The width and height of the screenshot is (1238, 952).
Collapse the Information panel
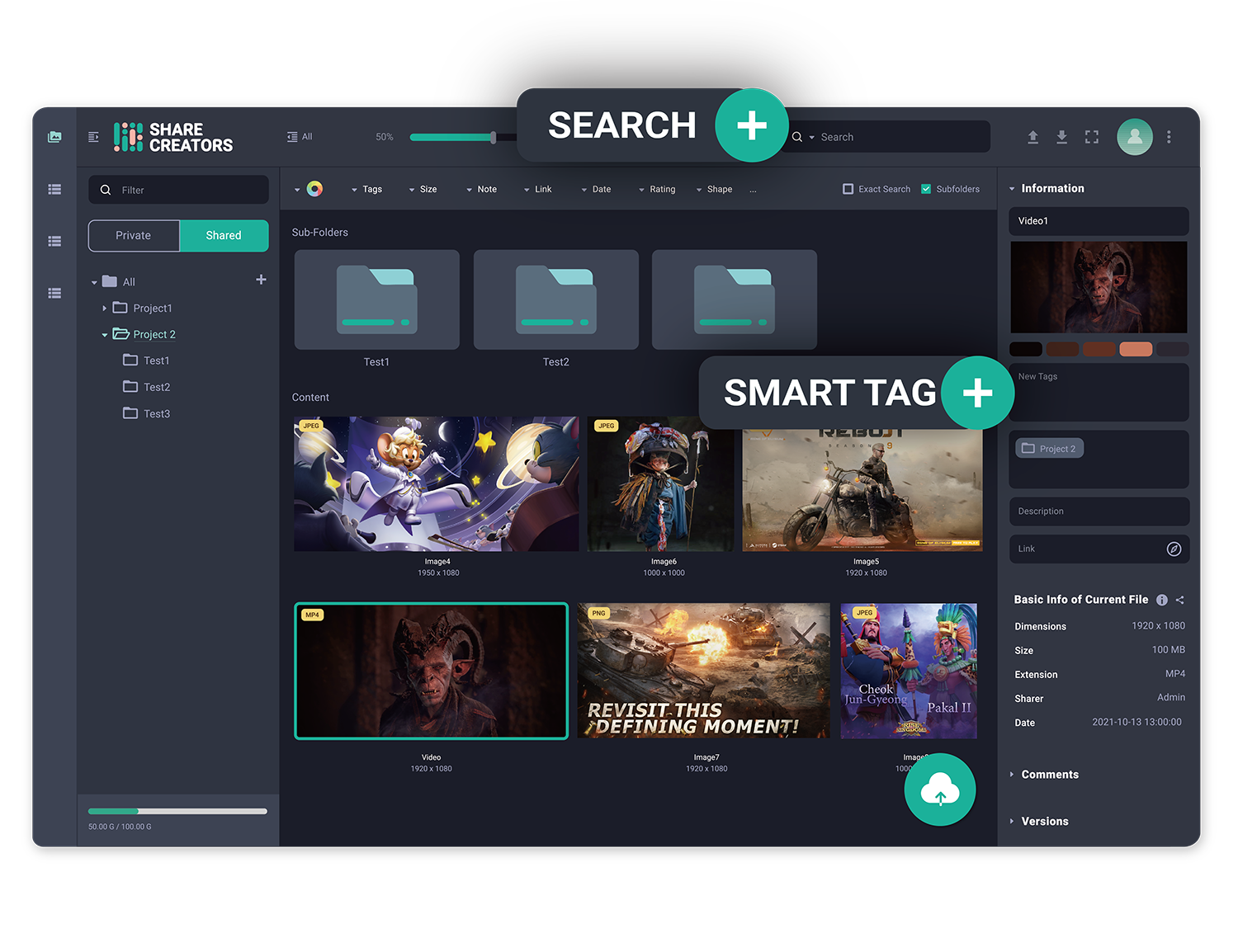coord(1013,189)
